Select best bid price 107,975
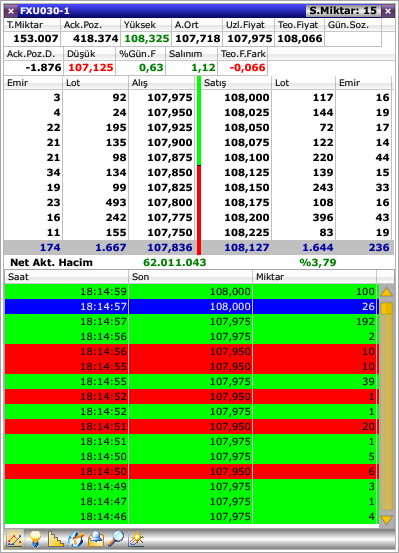Image resolution: width=399 pixels, height=553 pixels. pos(170,97)
